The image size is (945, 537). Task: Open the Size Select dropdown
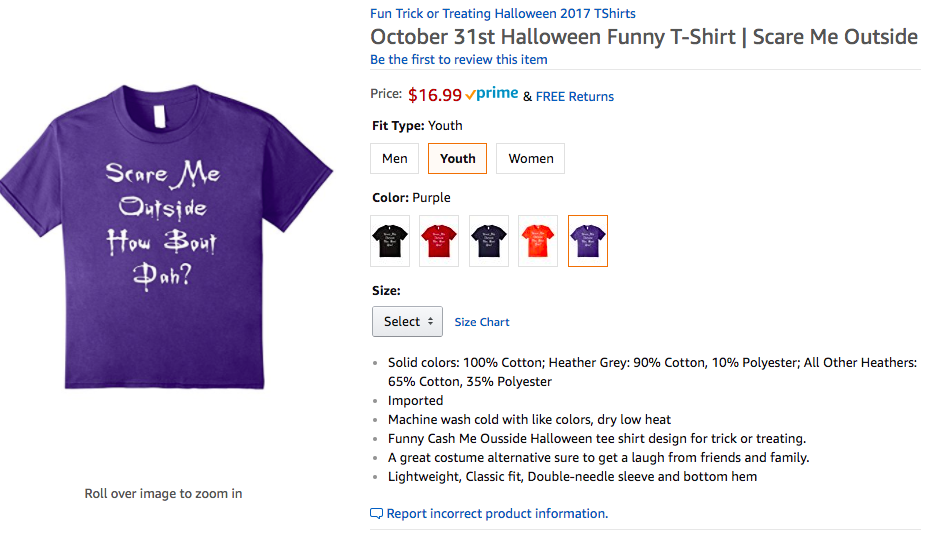[407, 322]
